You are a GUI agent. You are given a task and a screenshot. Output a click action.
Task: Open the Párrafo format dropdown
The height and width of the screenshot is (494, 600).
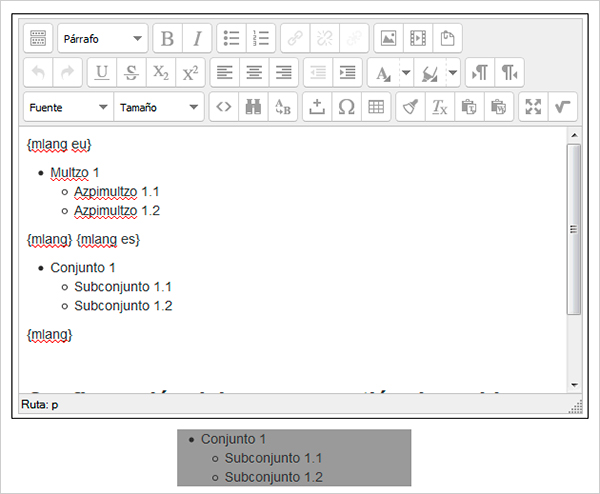102,39
